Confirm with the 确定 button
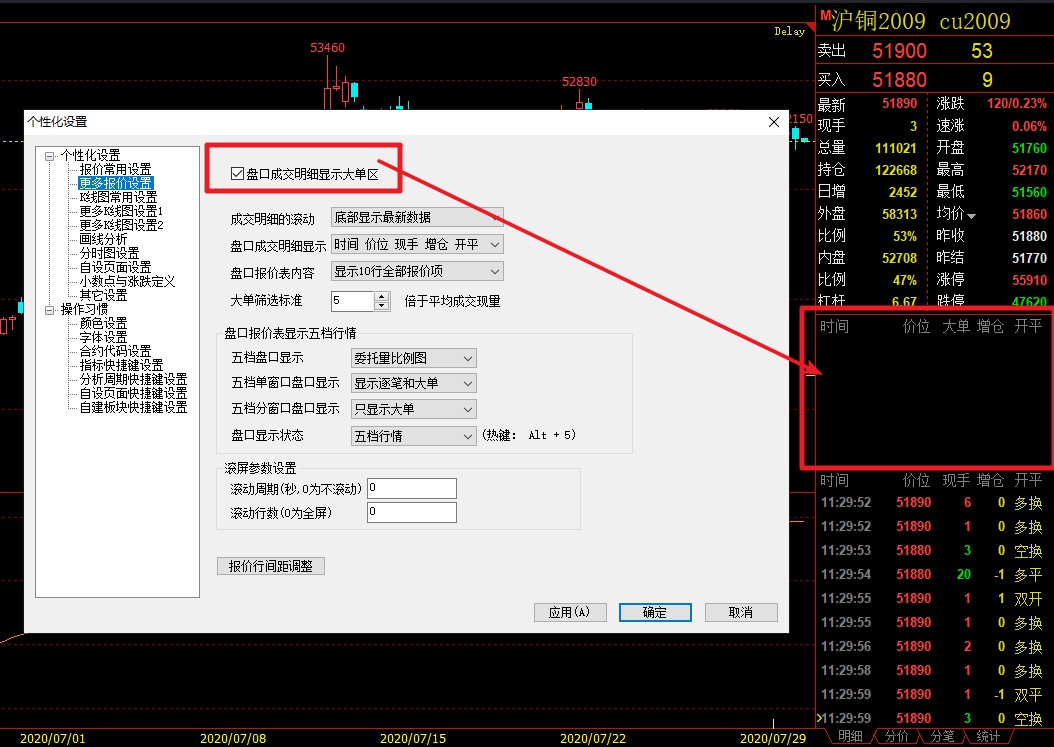 (x=655, y=612)
